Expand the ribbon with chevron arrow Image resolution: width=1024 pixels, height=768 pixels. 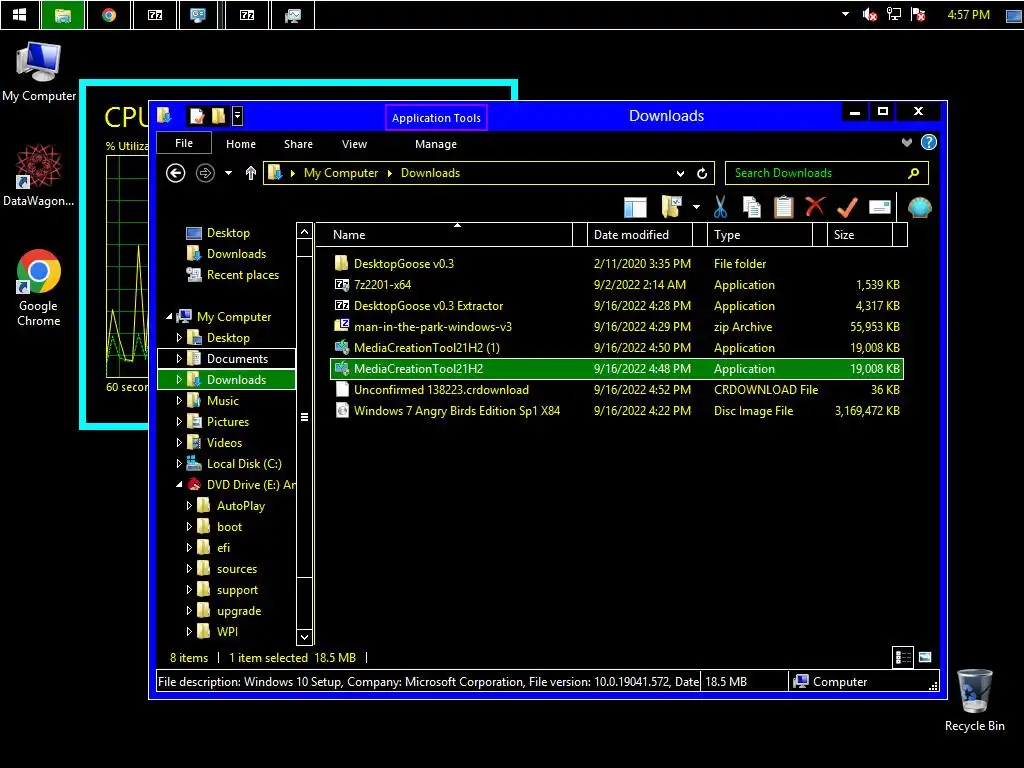[906, 142]
